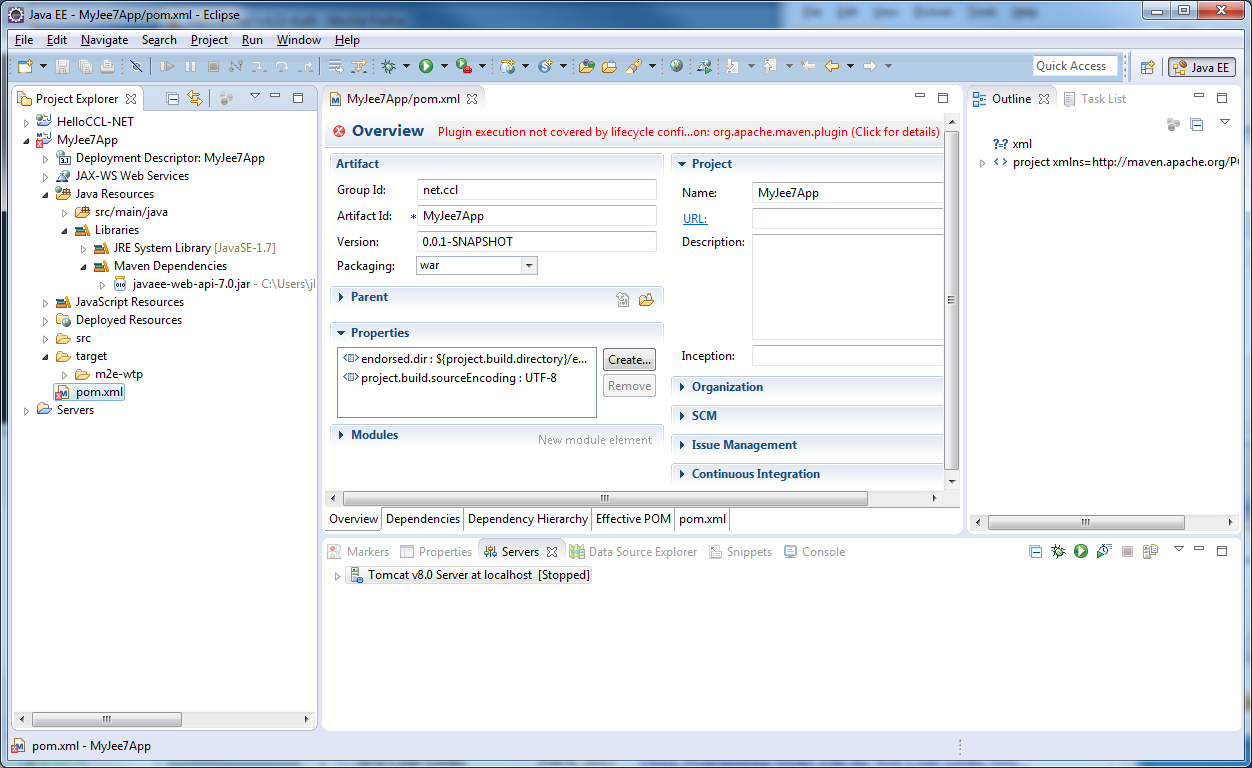Viewport: 1252px width, 768px height.
Task: Click the URL link in Project section
Action: (694, 219)
